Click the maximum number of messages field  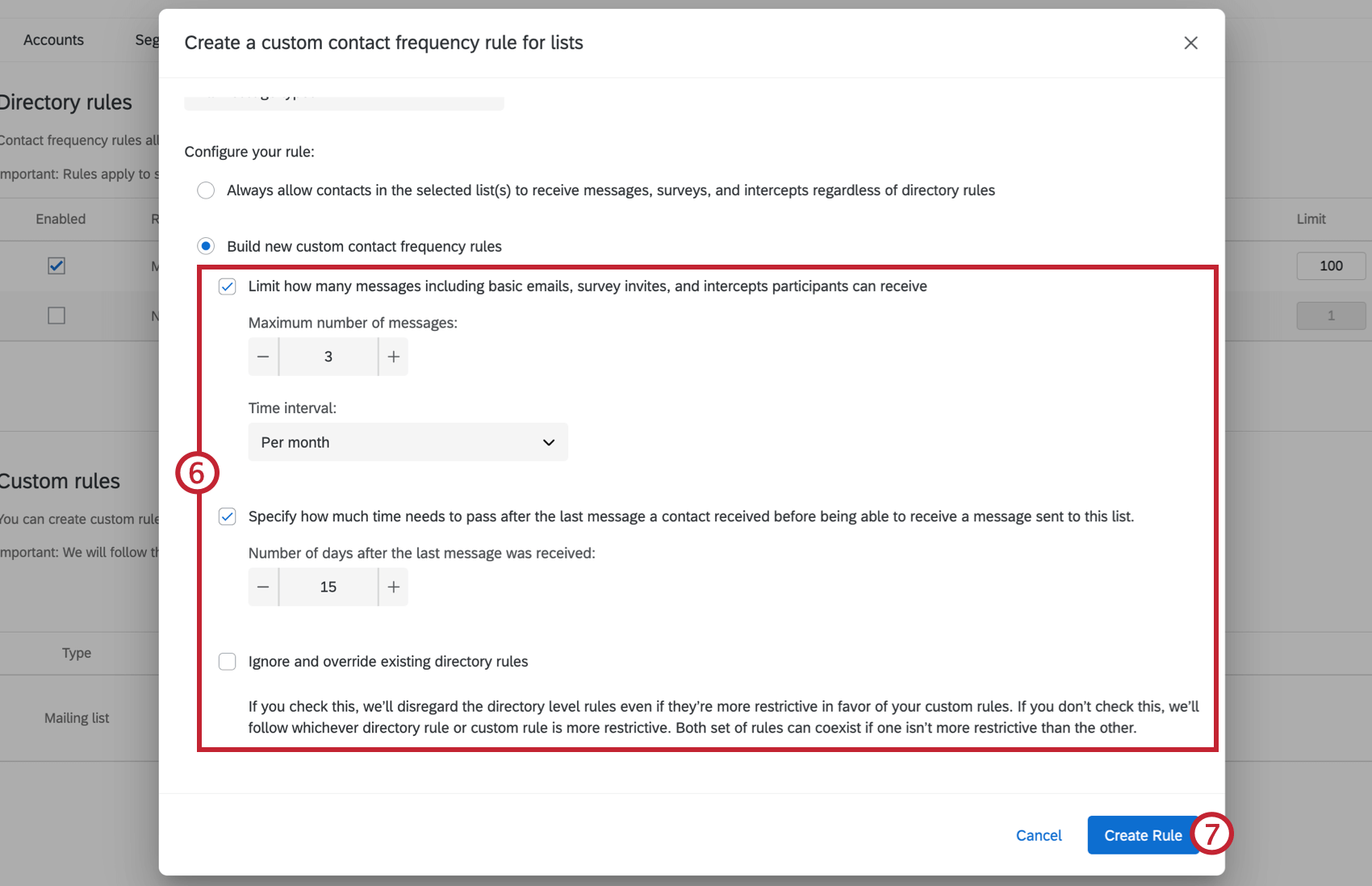tap(328, 357)
